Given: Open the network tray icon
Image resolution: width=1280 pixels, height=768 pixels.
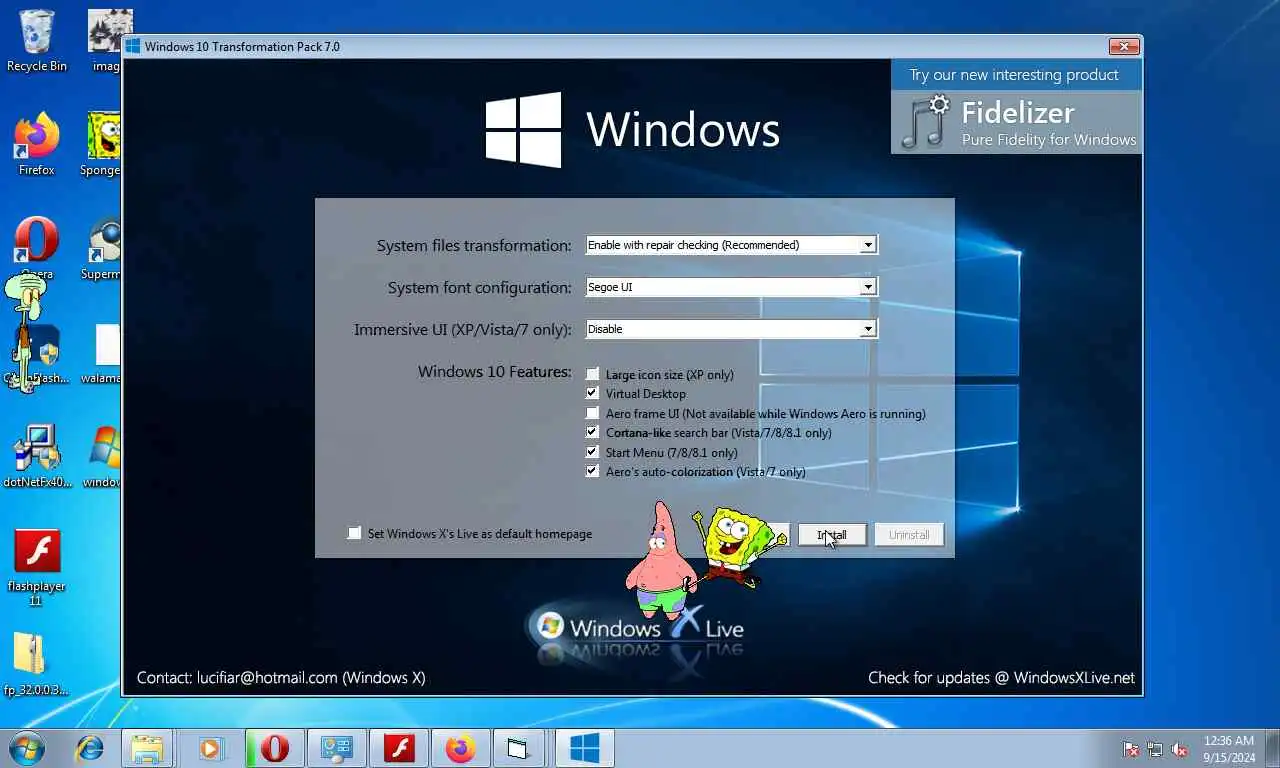Looking at the screenshot, I should 1155,749.
